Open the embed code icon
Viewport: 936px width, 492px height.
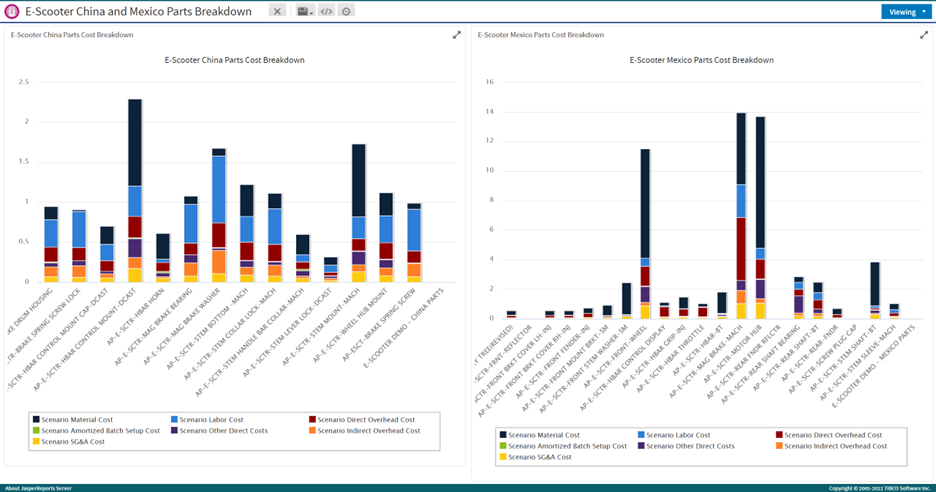pos(326,11)
